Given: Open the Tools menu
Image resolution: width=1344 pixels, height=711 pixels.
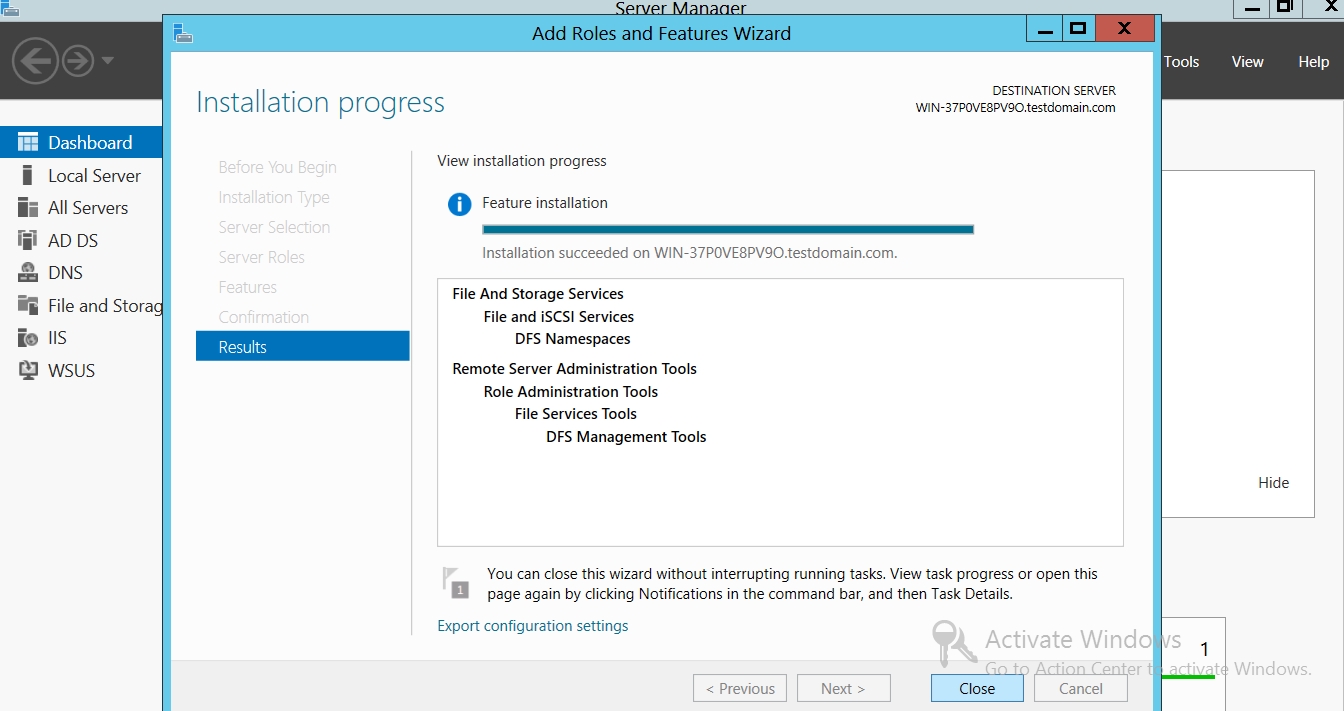Looking at the screenshot, I should (1181, 62).
